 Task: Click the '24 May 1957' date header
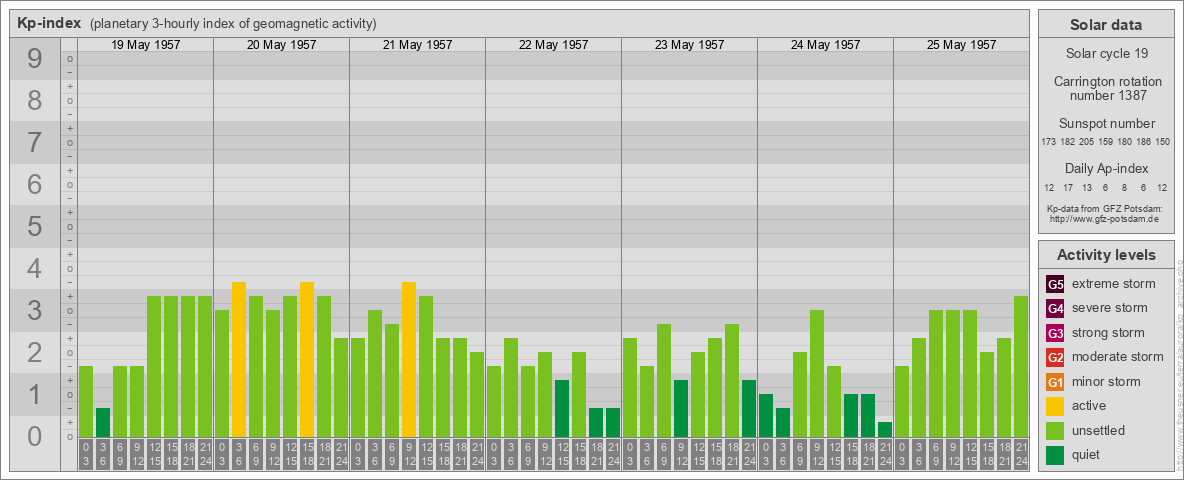(825, 45)
